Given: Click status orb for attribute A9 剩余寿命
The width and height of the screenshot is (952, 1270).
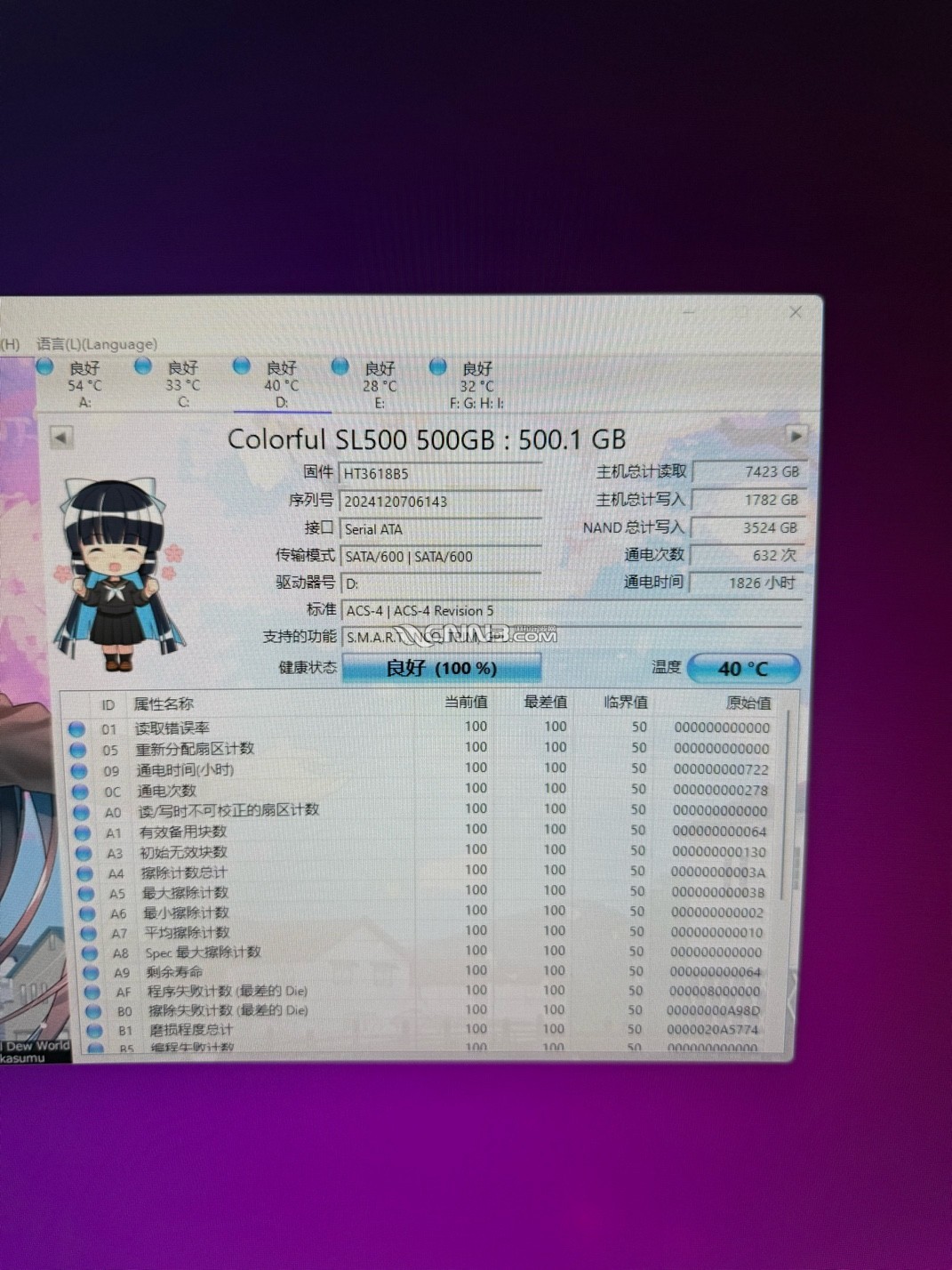Looking at the screenshot, I should [x=91, y=972].
